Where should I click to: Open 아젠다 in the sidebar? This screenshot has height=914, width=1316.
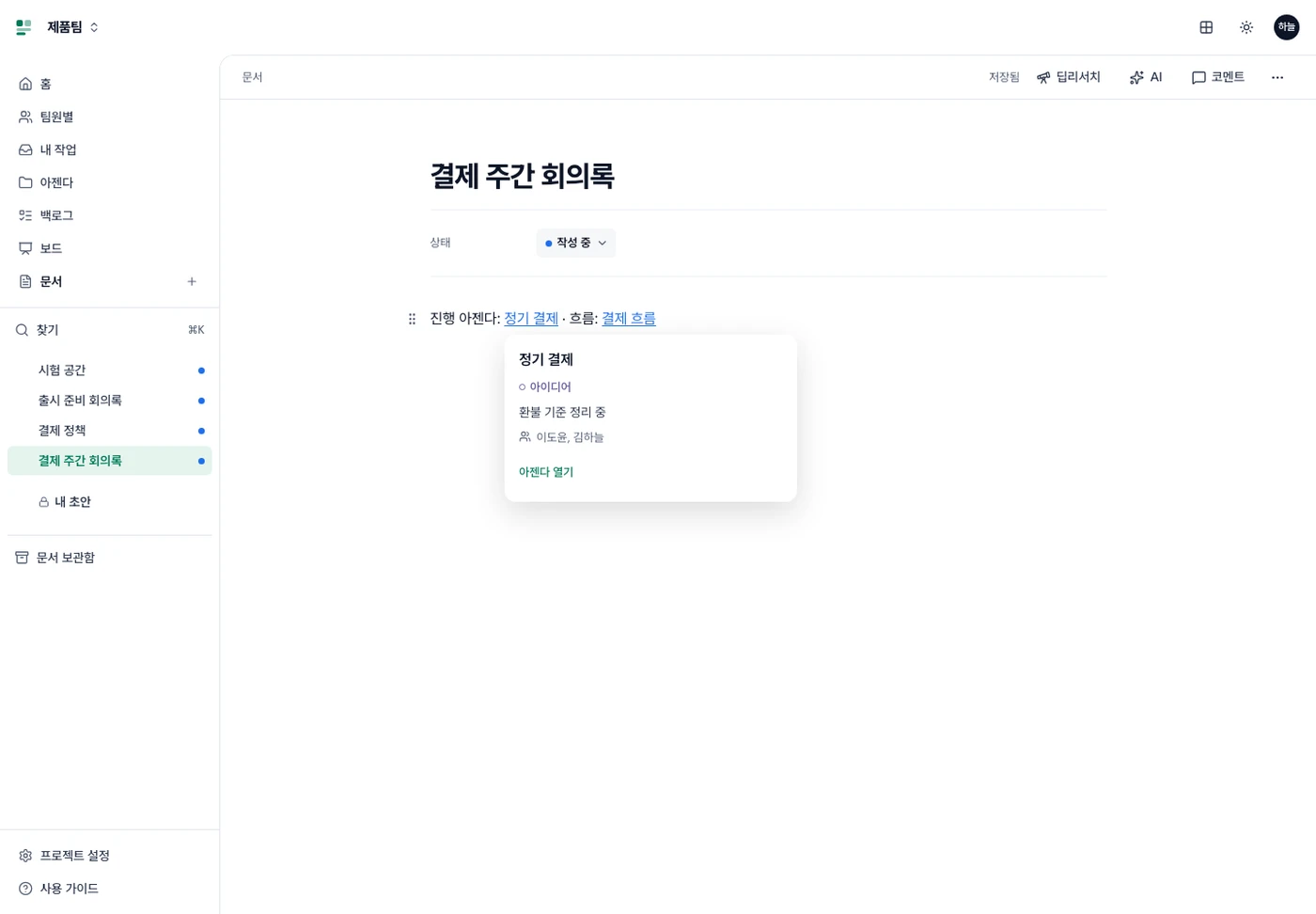tap(109, 182)
